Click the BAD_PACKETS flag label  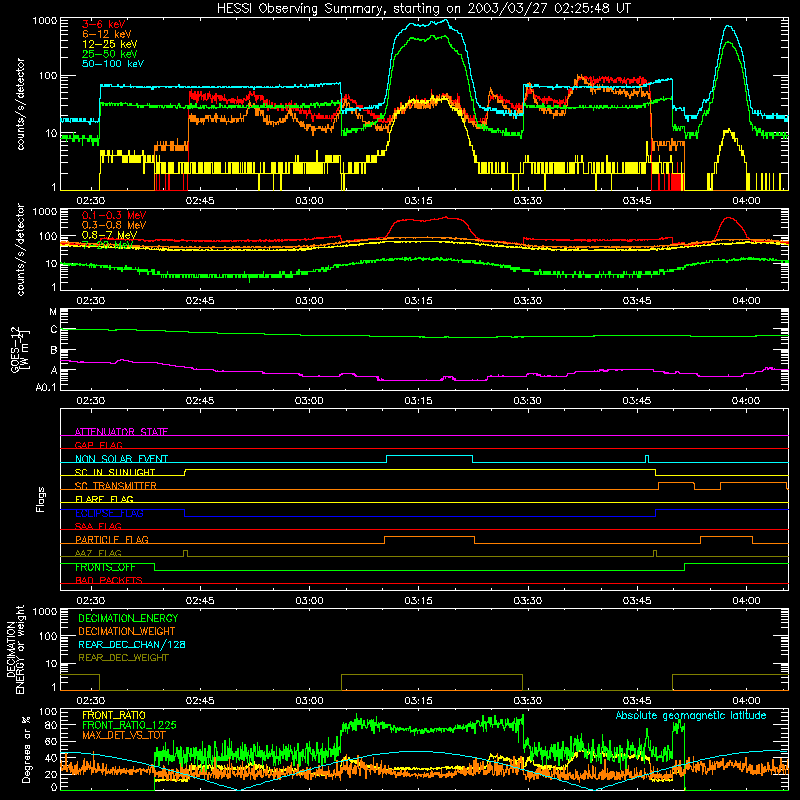point(109,581)
